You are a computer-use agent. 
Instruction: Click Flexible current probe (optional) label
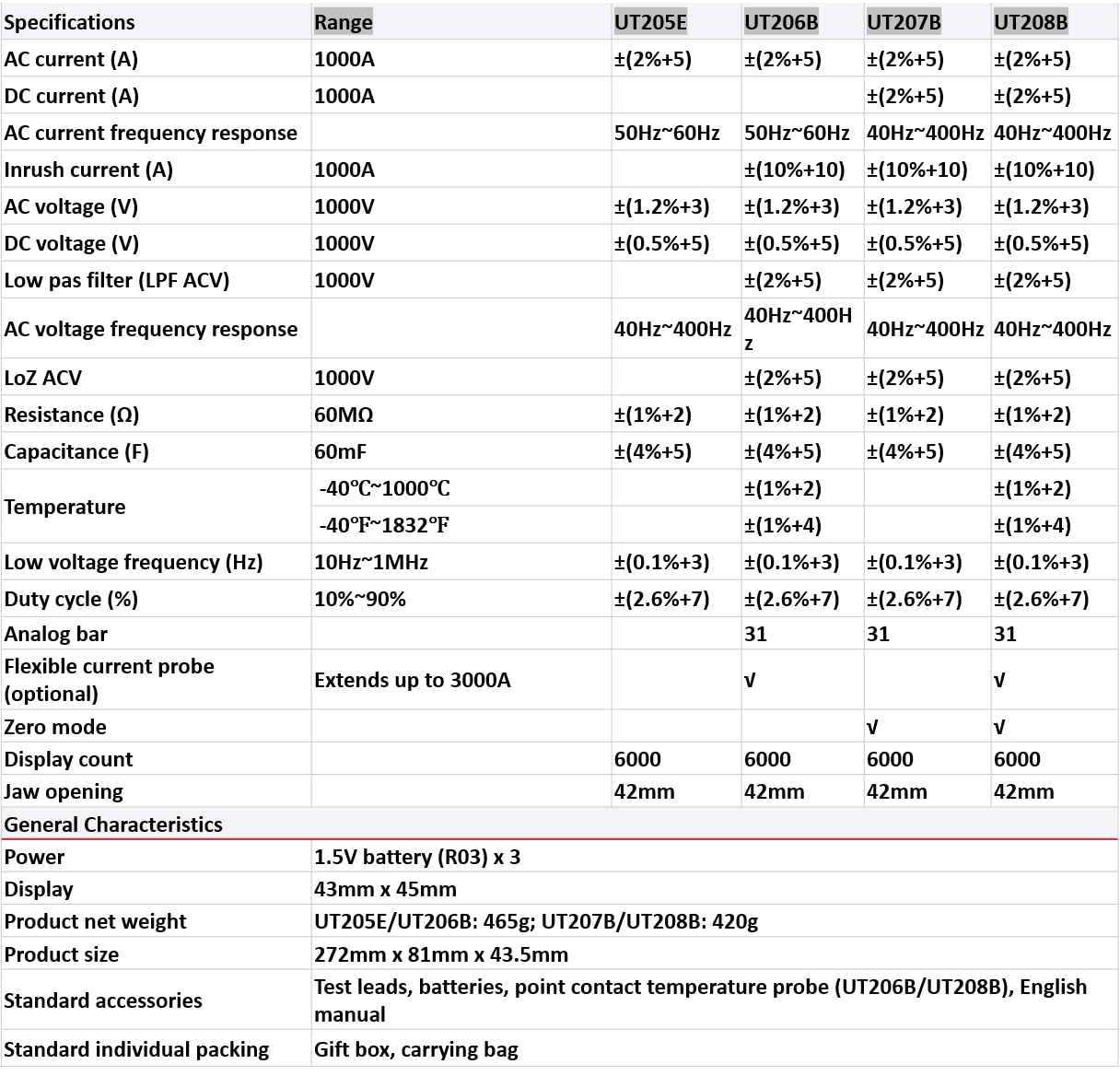(x=109, y=680)
